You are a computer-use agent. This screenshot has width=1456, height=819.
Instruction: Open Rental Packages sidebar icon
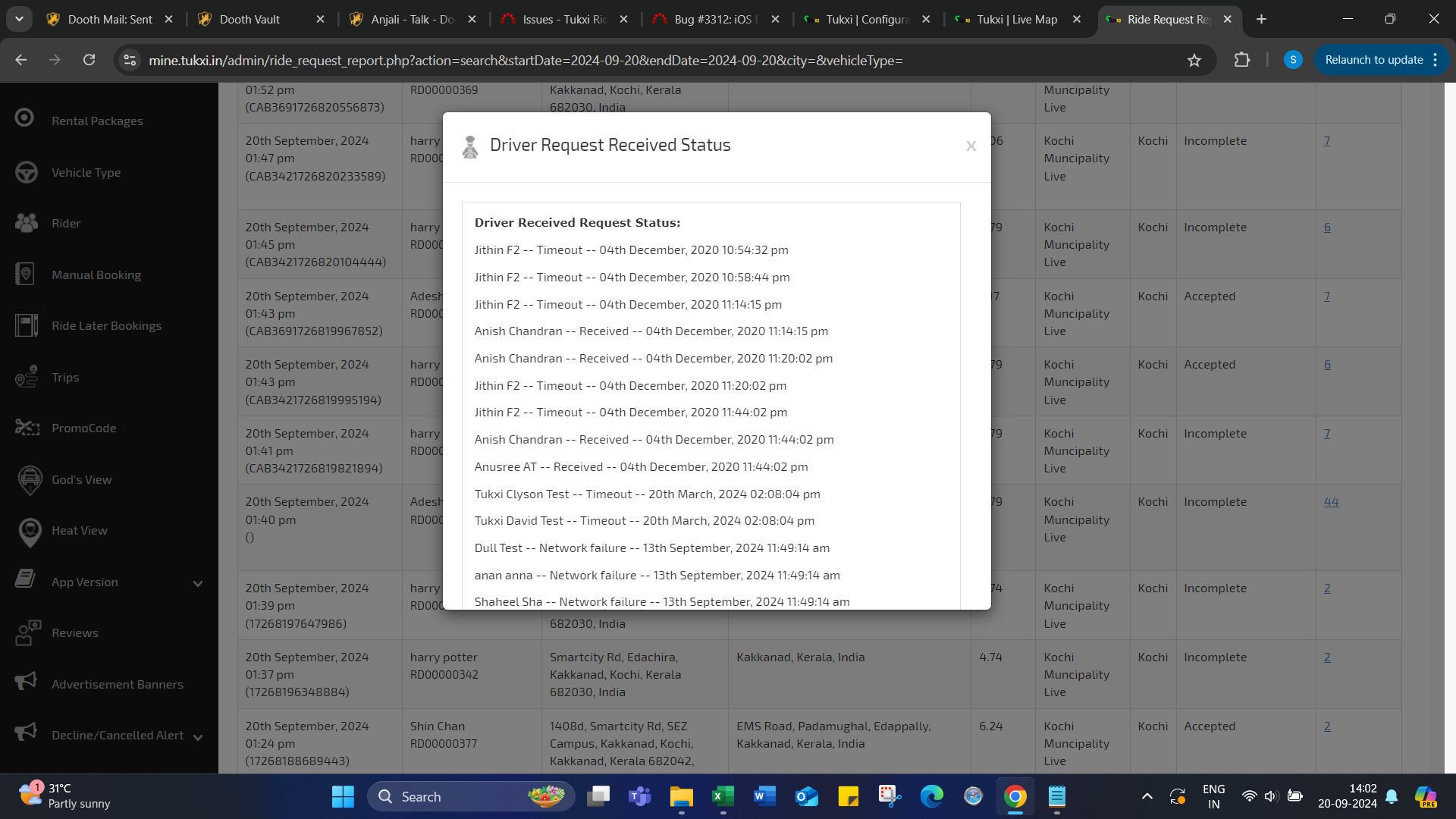point(25,118)
